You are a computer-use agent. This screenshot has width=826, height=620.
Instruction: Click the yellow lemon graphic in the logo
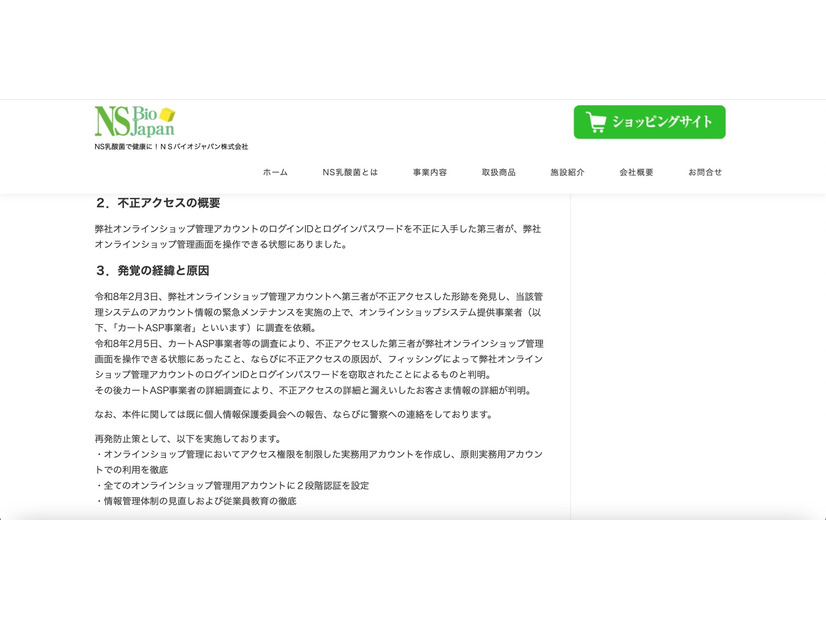(x=168, y=113)
